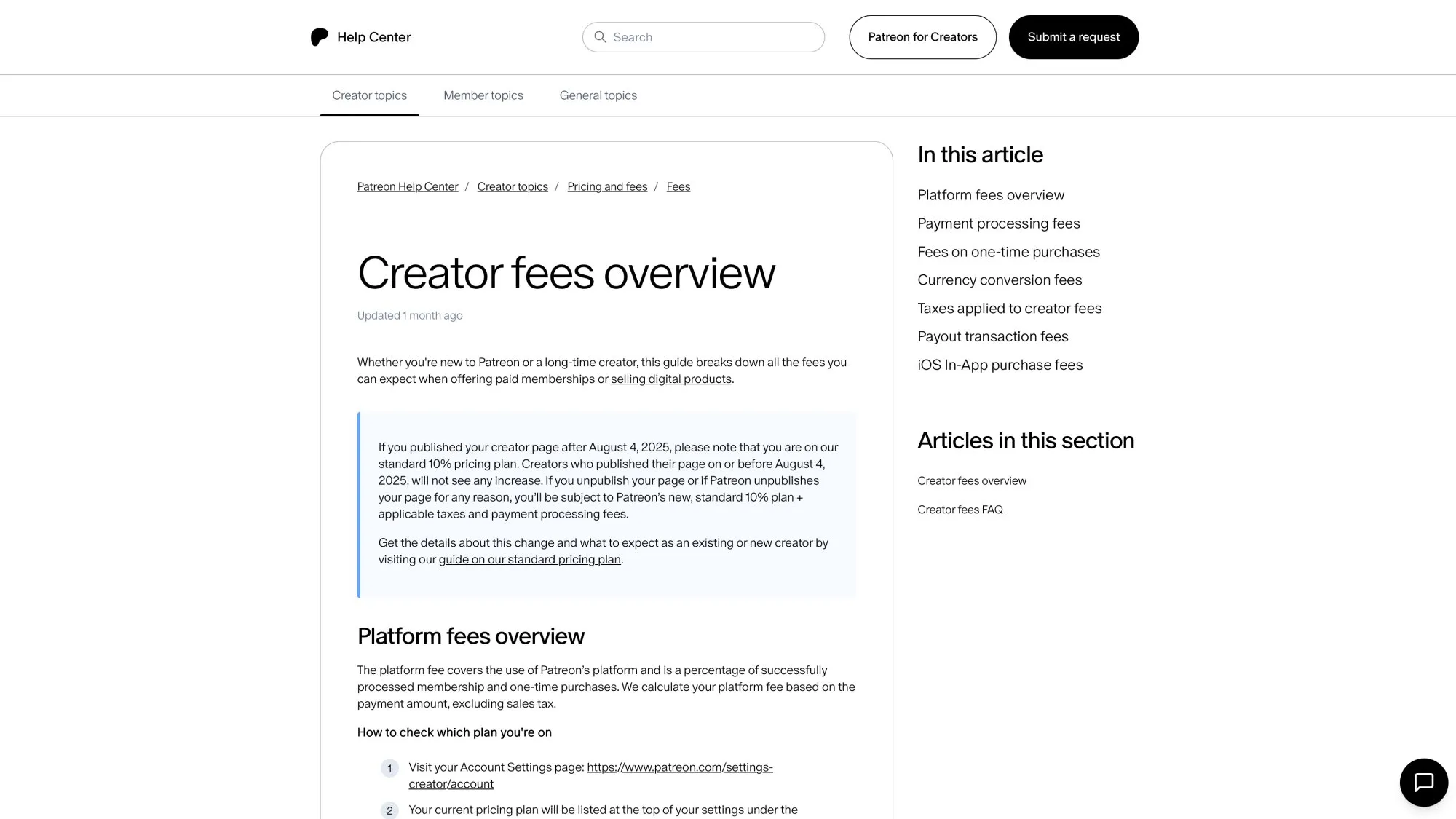
Task: Click the Help Center heading text
Action: 374,37
